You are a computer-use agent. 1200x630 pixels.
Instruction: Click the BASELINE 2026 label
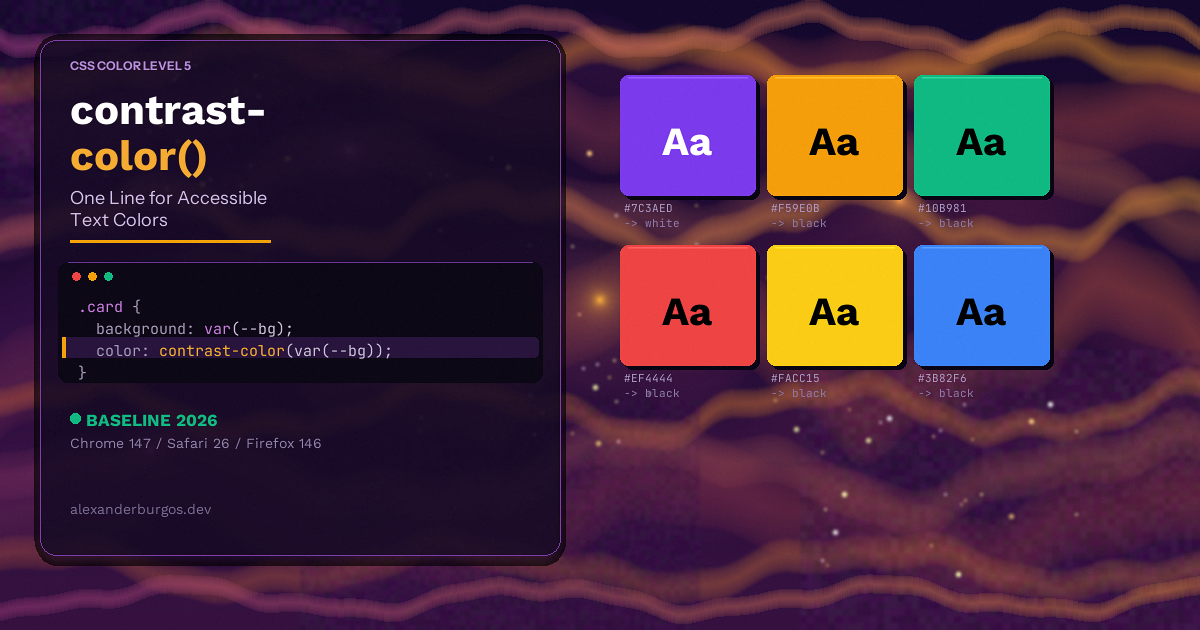[151, 420]
